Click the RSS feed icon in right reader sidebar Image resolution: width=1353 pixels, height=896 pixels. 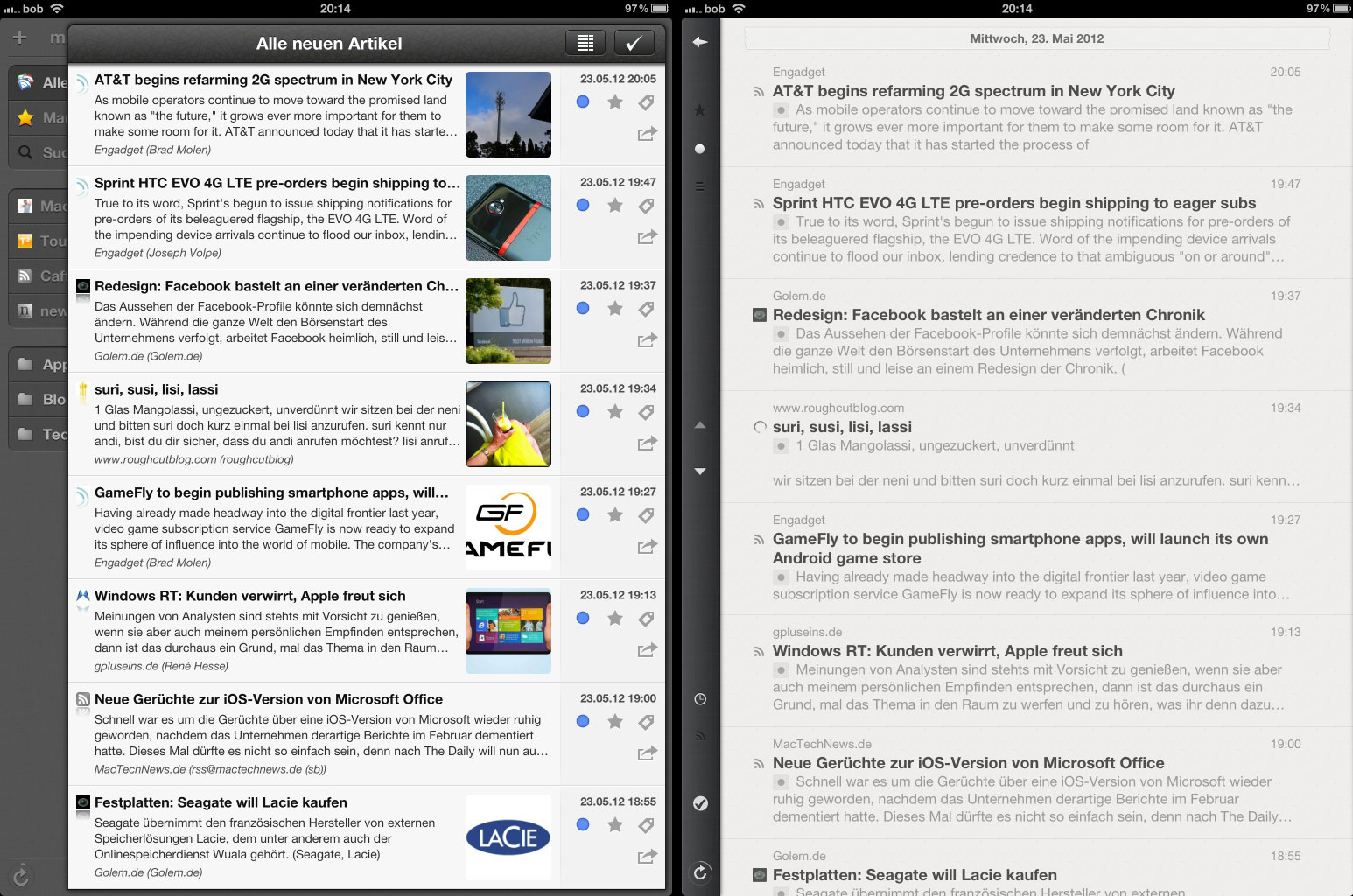700,736
